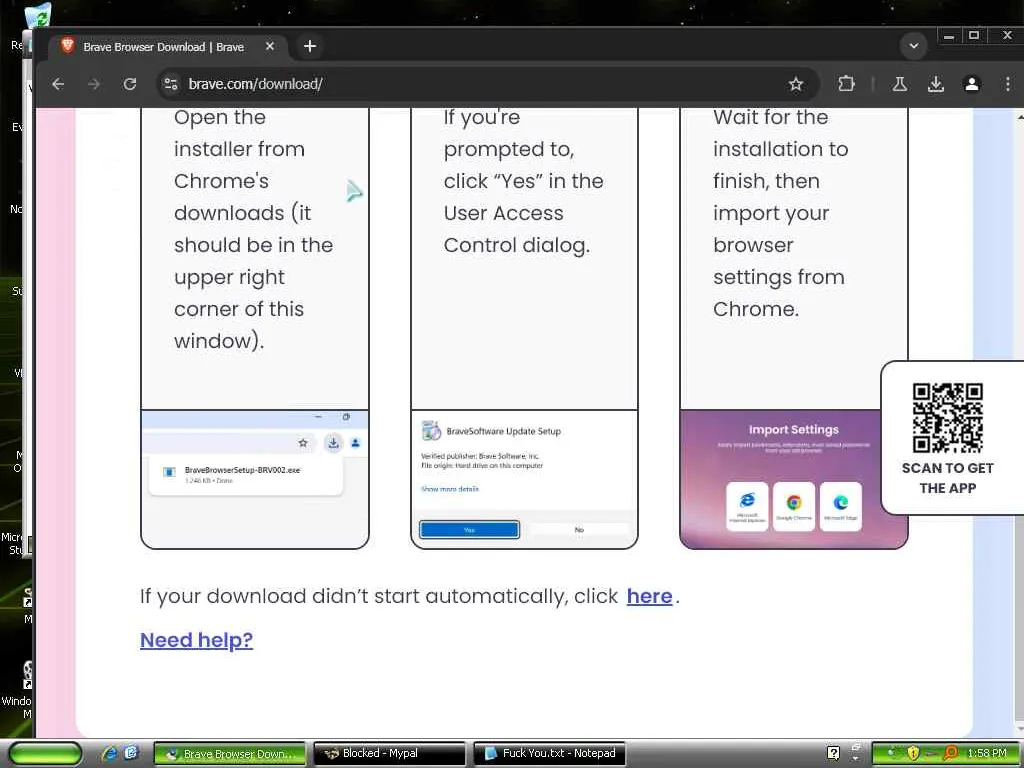This screenshot has height=768, width=1024.
Task: Switch to the Blocked - Mypal window
Action: tap(390, 754)
